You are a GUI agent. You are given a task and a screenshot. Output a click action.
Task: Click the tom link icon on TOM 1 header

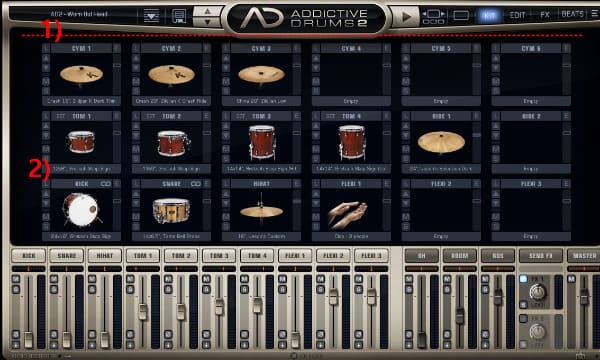coord(60,116)
